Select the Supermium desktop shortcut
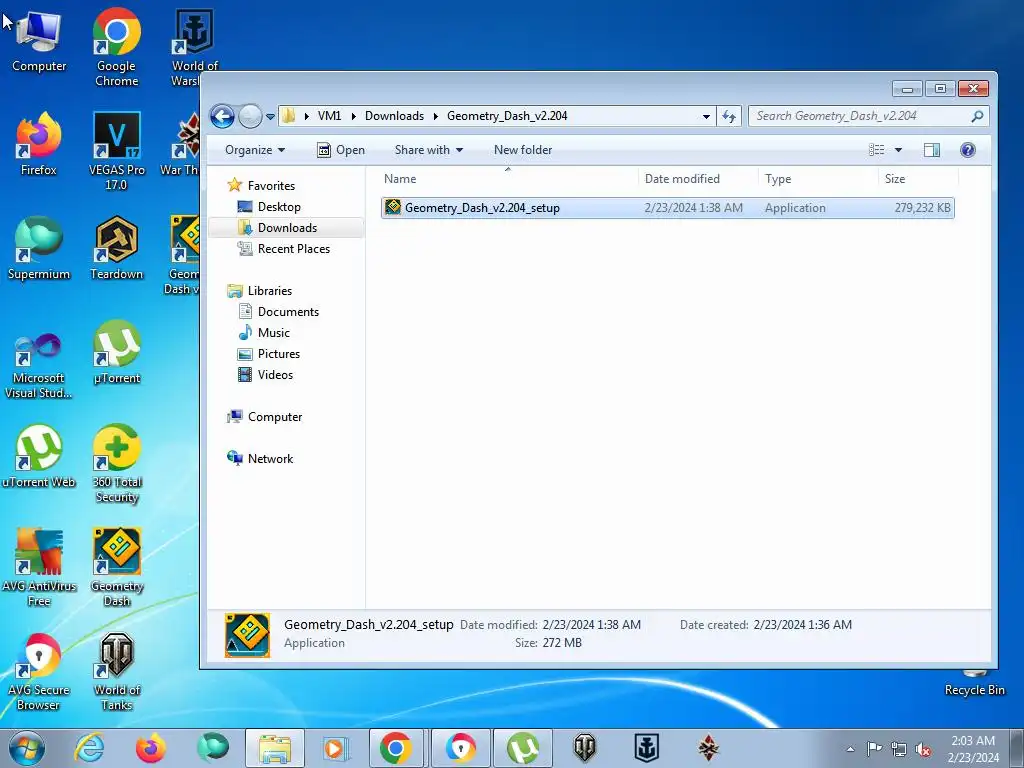This screenshot has height=768, width=1024. (x=39, y=249)
